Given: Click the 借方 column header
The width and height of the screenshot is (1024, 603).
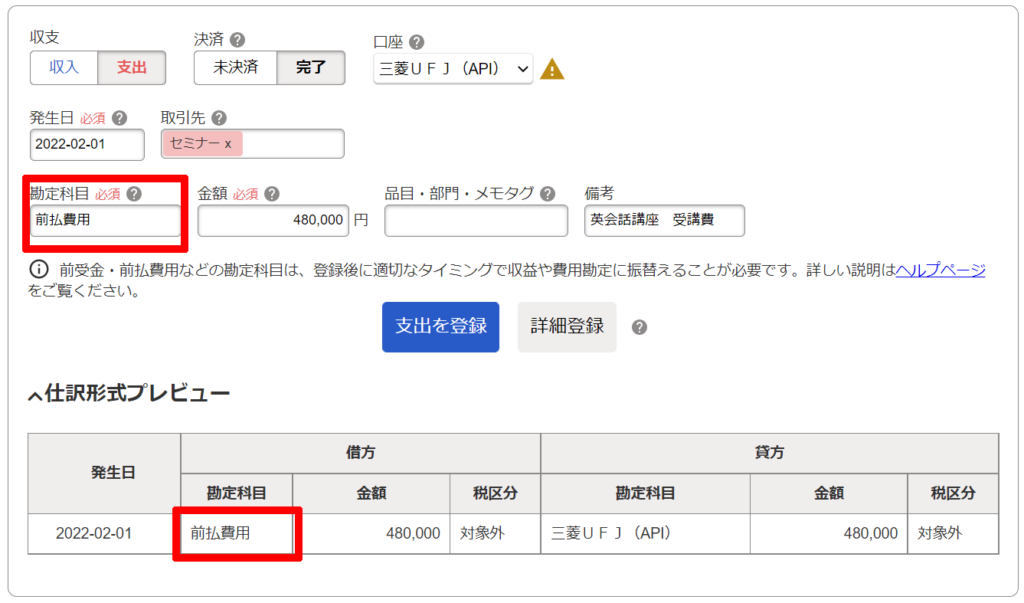Looking at the screenshot, I should pyautogui.click(x=360, y=453).
